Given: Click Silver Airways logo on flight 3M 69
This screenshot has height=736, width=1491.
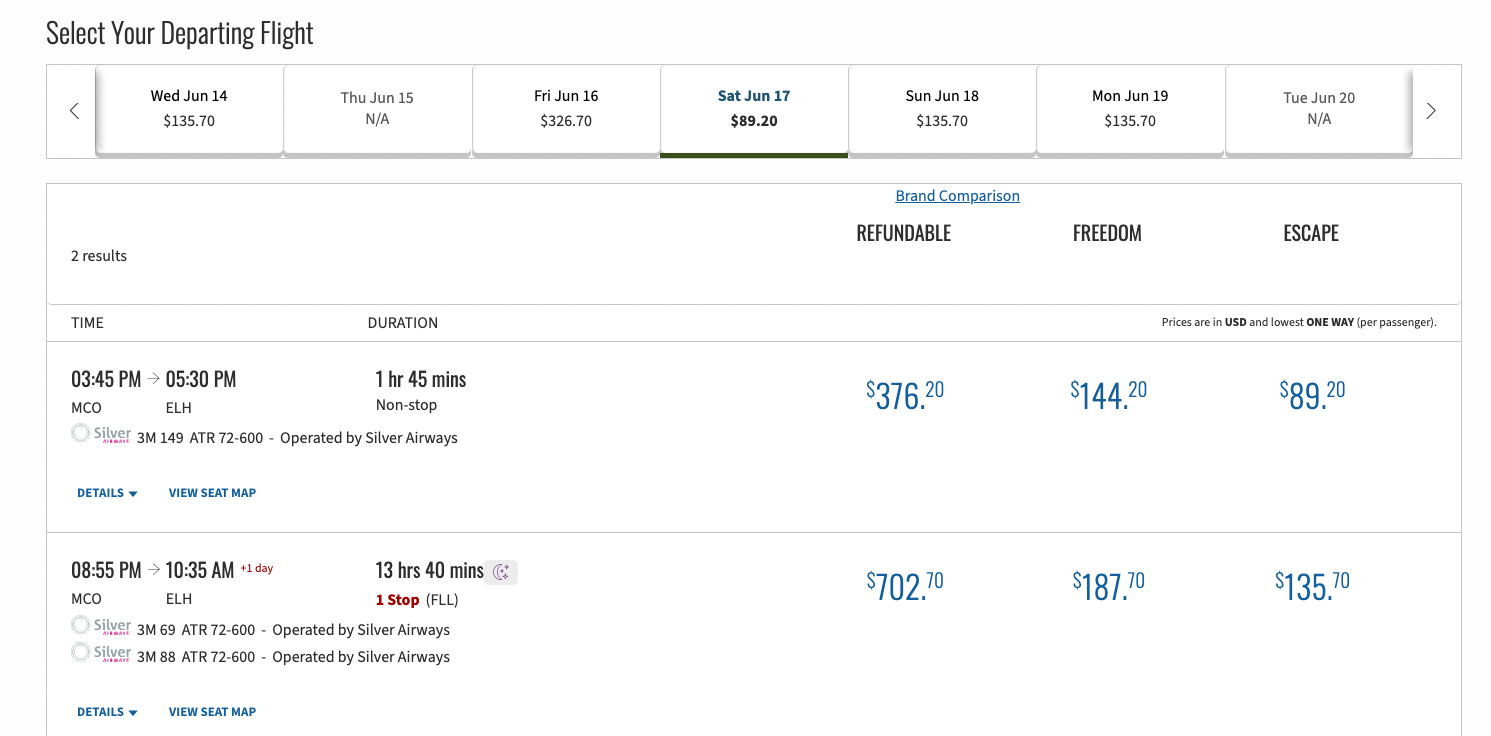Looking at the screenshot, I should click(101, 627).
